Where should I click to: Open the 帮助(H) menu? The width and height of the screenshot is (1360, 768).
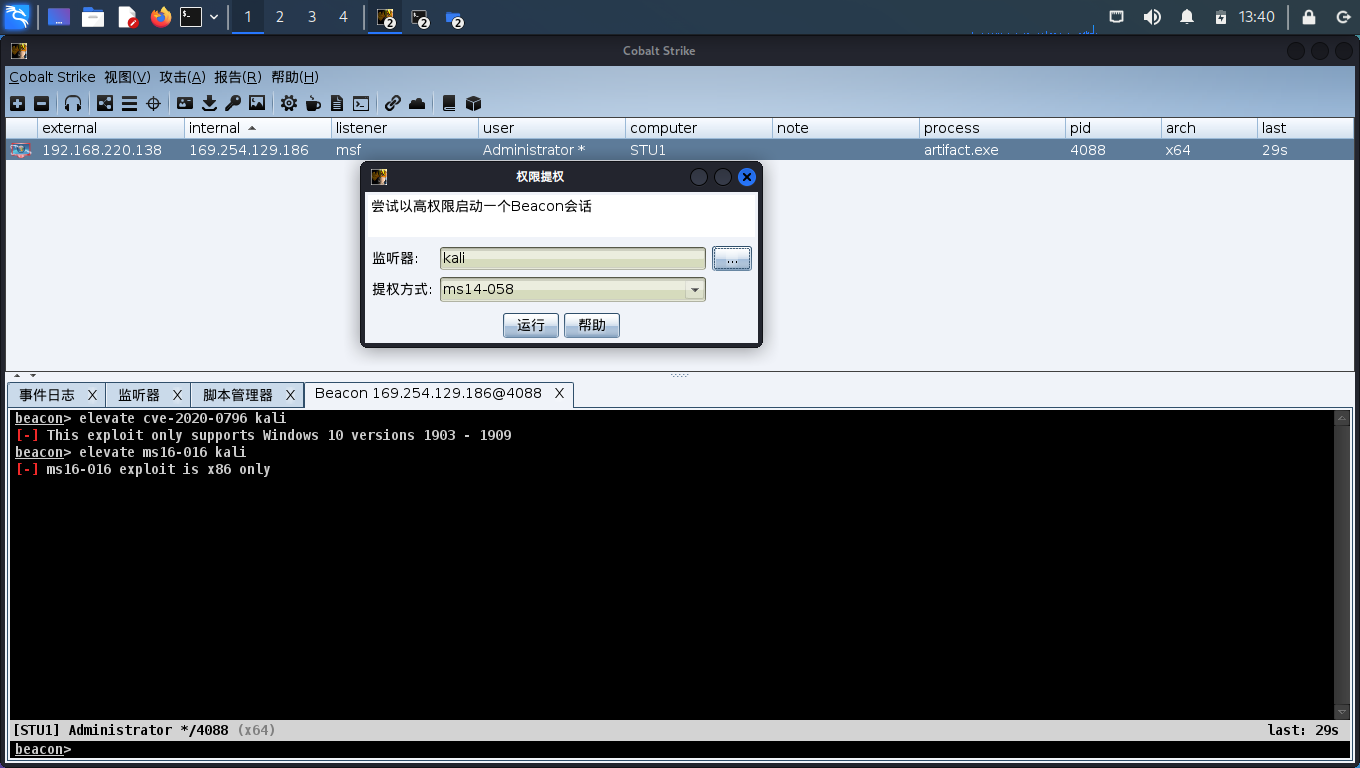(295, 77)
